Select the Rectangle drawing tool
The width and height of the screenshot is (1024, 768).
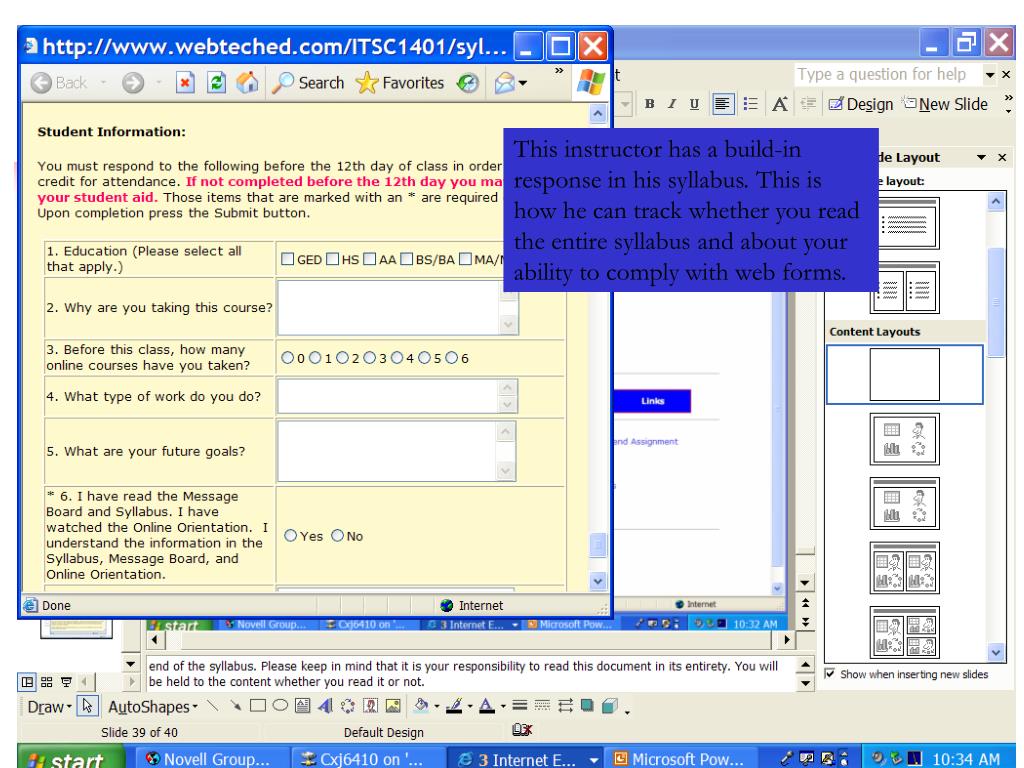[258, 706]
